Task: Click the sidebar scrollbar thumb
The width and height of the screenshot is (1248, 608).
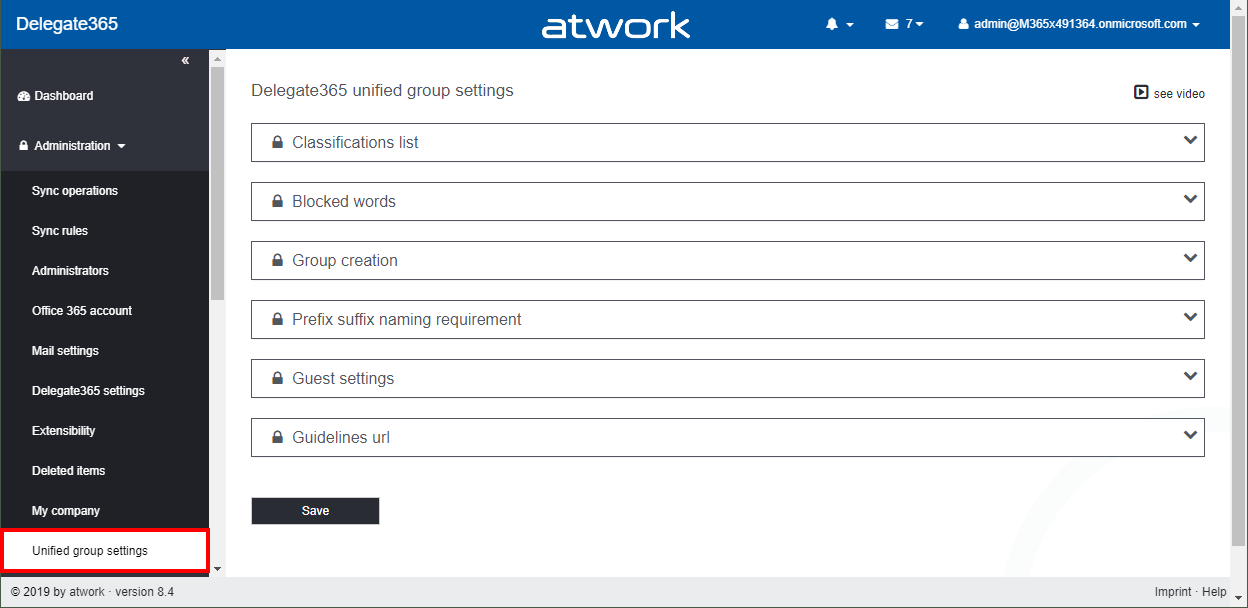Action: click(217, 184)
